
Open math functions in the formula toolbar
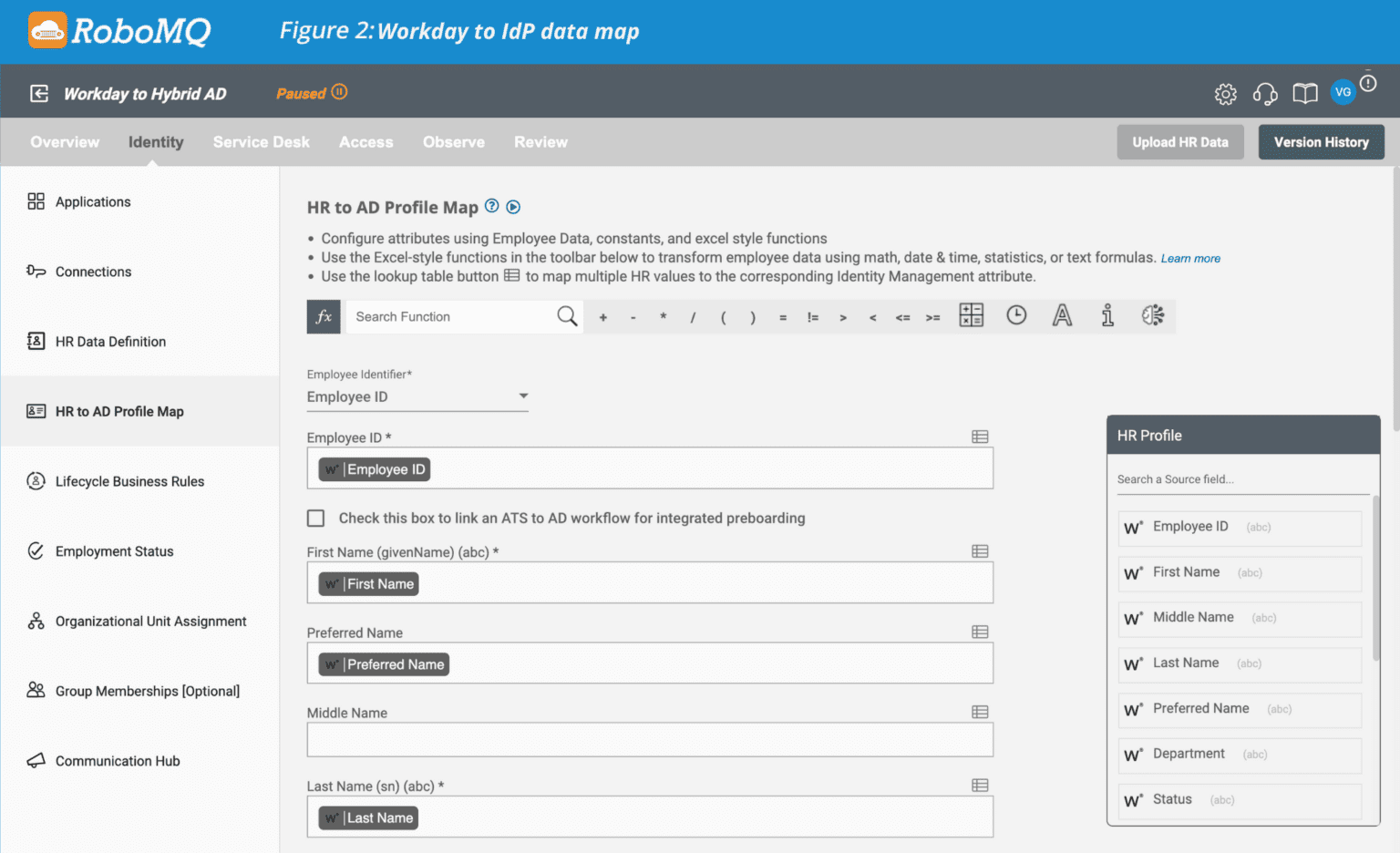[971, 315]
